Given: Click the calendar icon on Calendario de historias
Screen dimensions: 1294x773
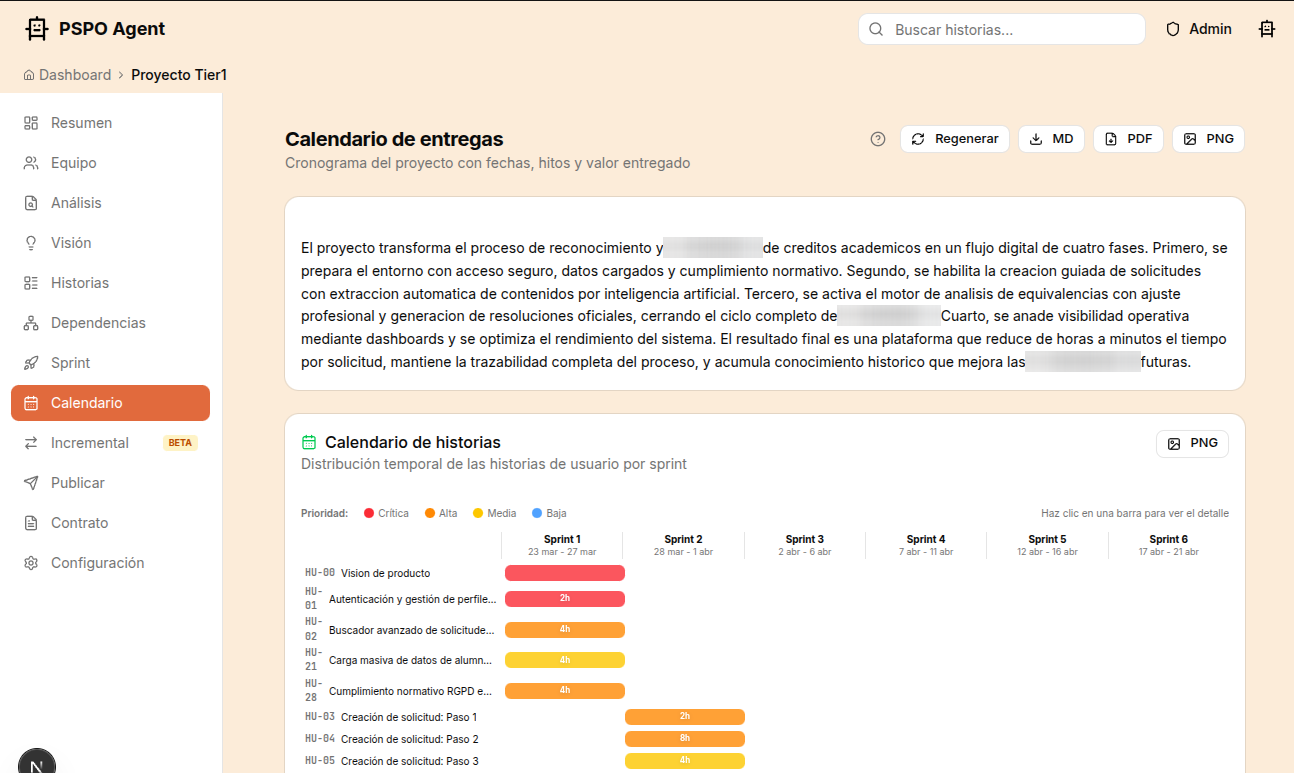Looking at the screenshot, I should click(x=307, y=441).
